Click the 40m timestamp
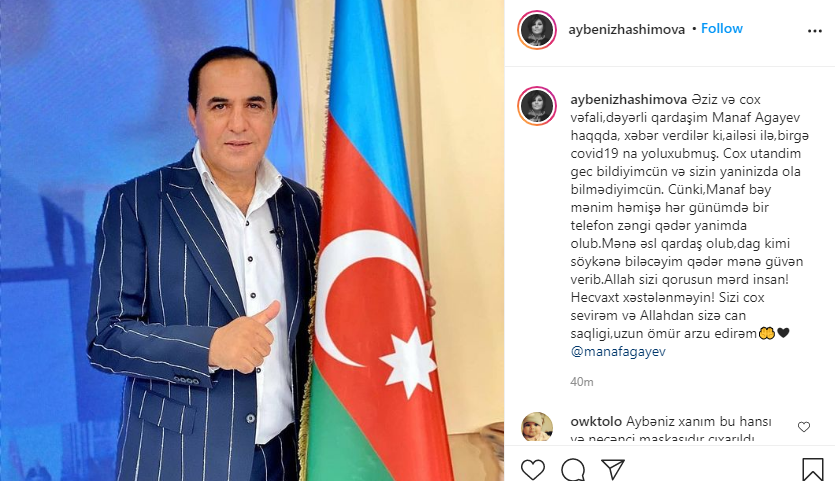 tap(582, 382)
